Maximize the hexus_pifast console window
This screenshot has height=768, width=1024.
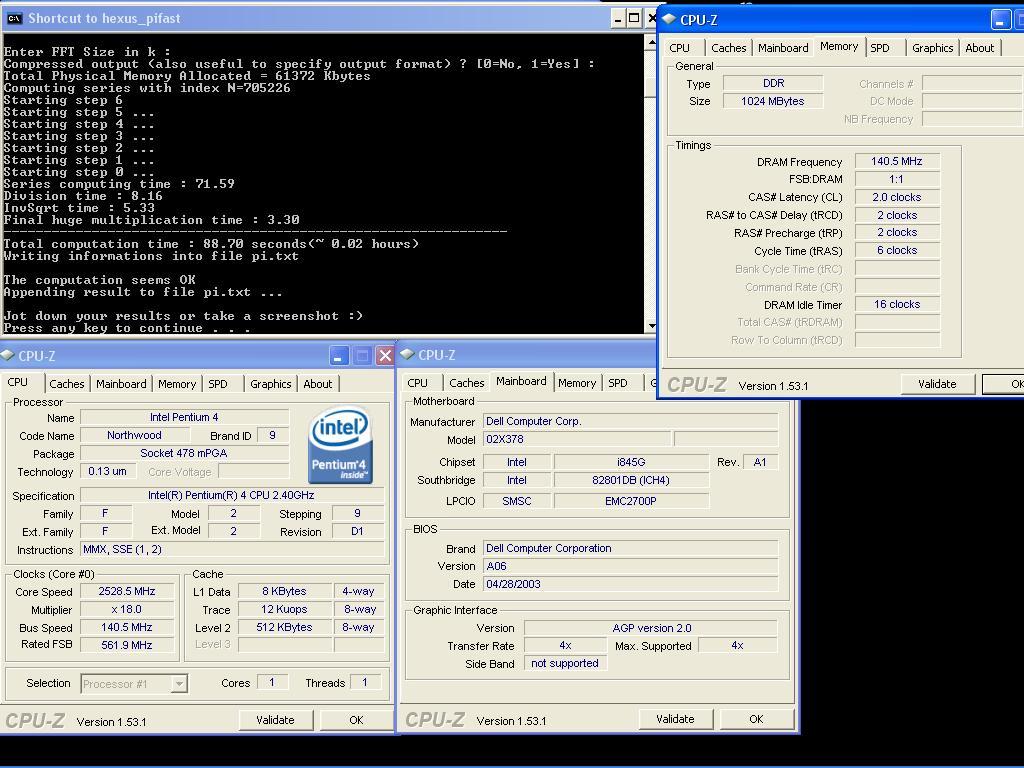pyautogui.click(x=634, y=18)
